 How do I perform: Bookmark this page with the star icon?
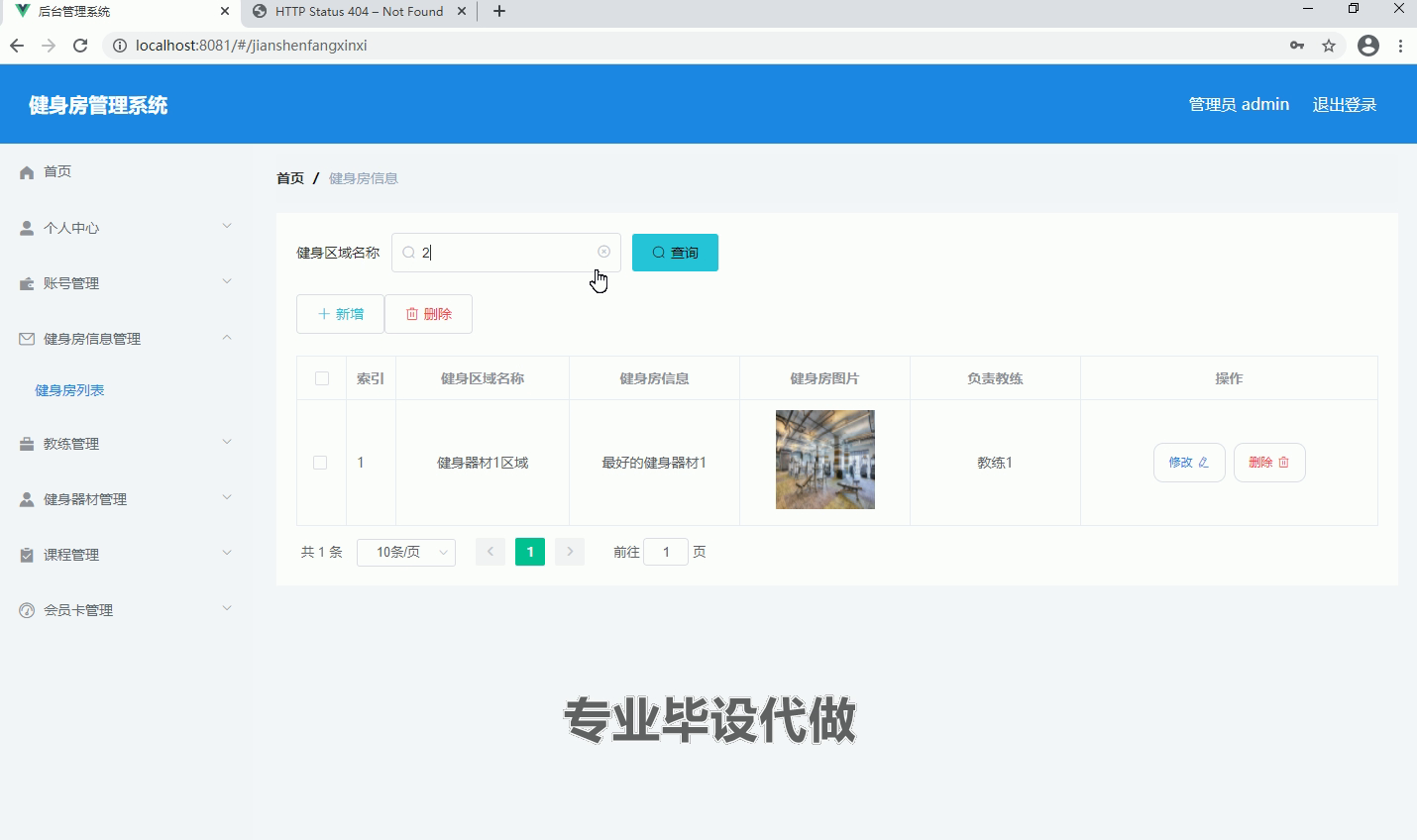click(1329, 46)
